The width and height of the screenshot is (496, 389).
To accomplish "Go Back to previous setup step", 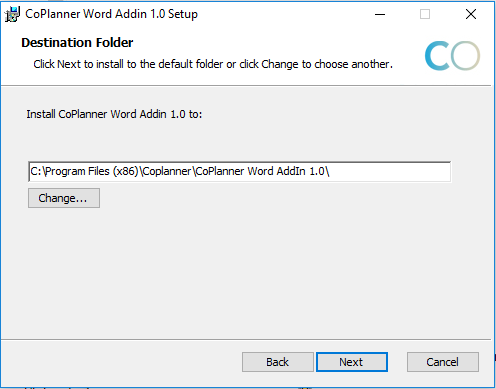I will pyautogui.click(x=278, y=362).
